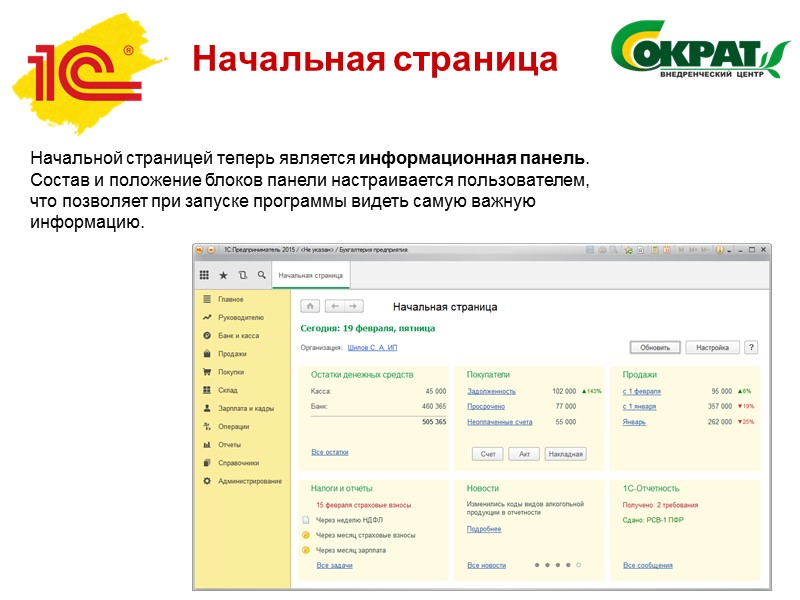This screenshot has height=600, width=800.
Task: Open the Администрирование section
Action: coord(249,481)
